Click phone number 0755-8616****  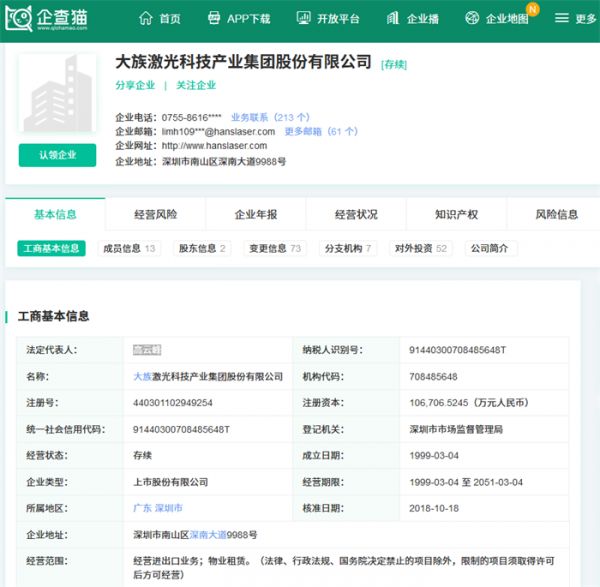coord(191,117)
